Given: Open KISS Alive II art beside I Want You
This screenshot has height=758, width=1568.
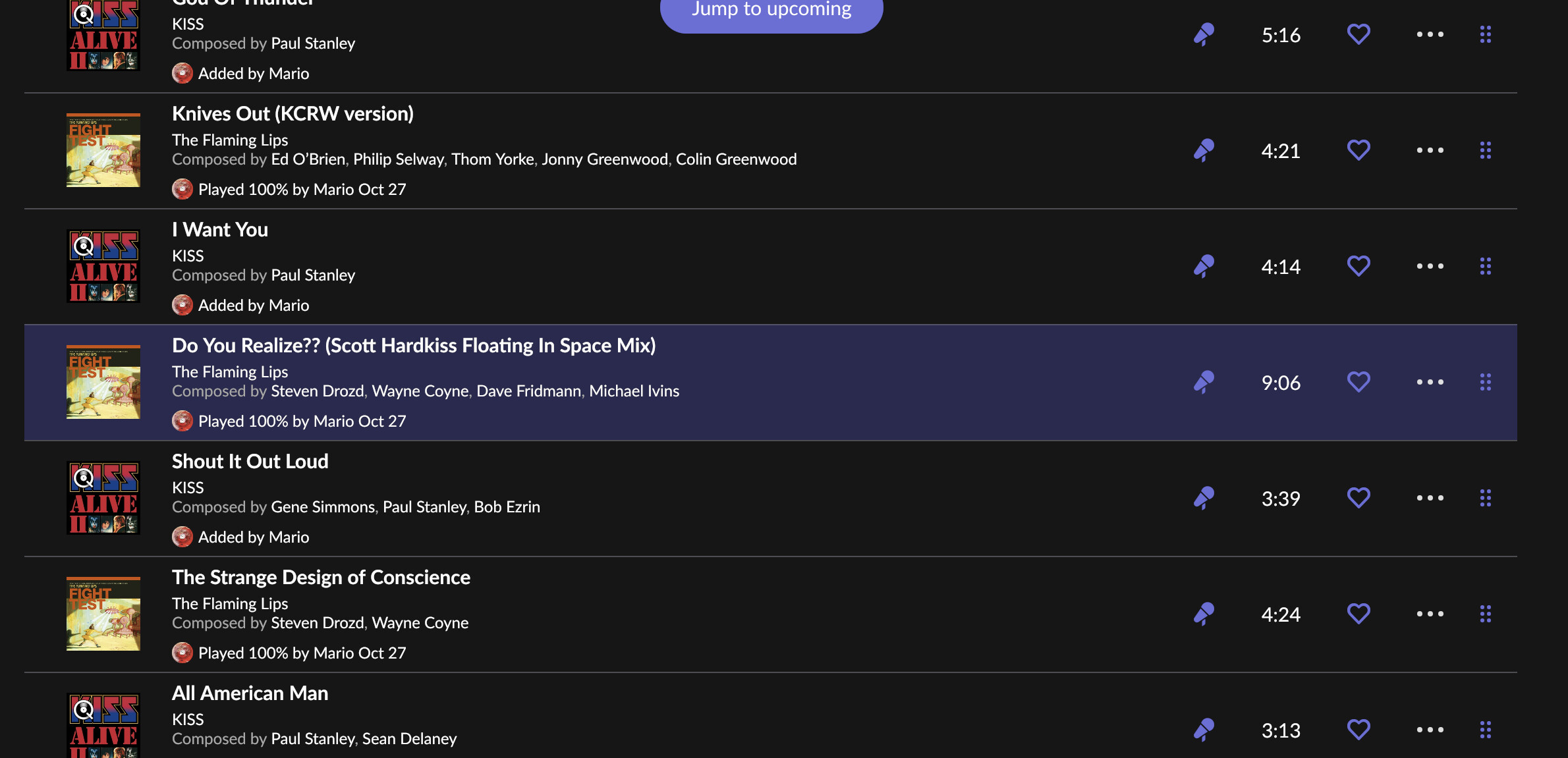Looking at the screenshot, I should (103, 266).
